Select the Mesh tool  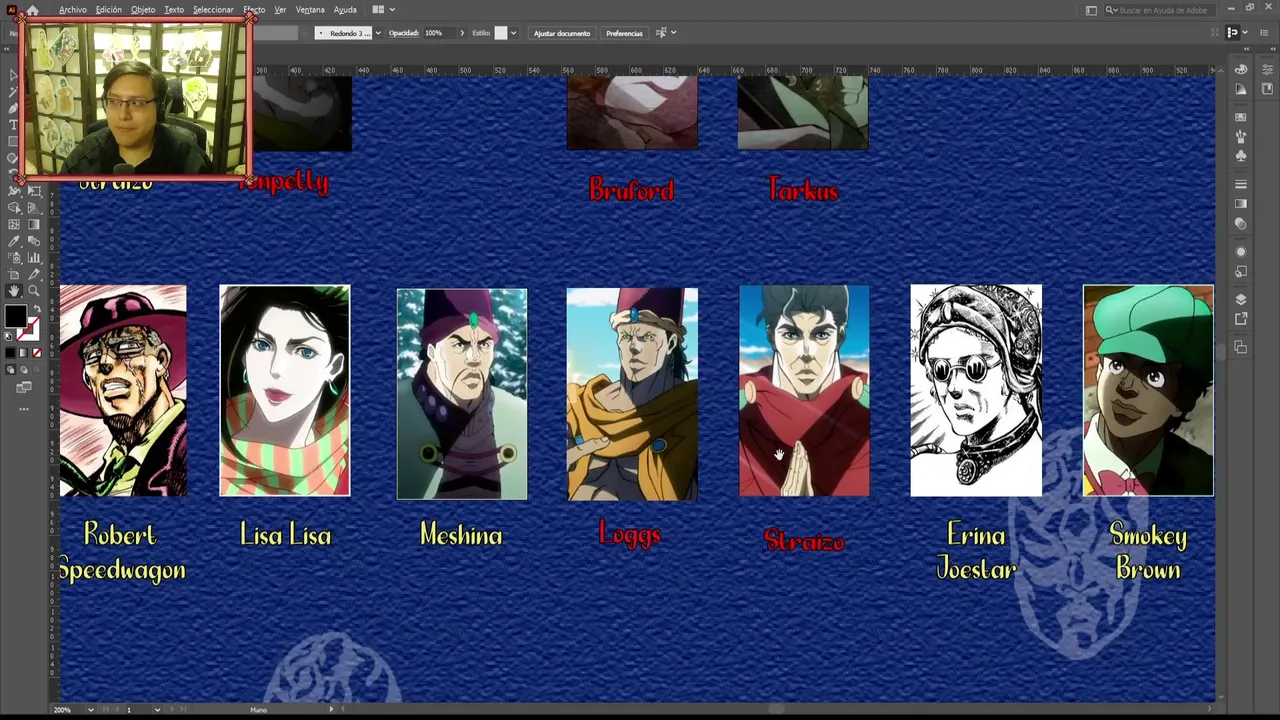(14, 224)
